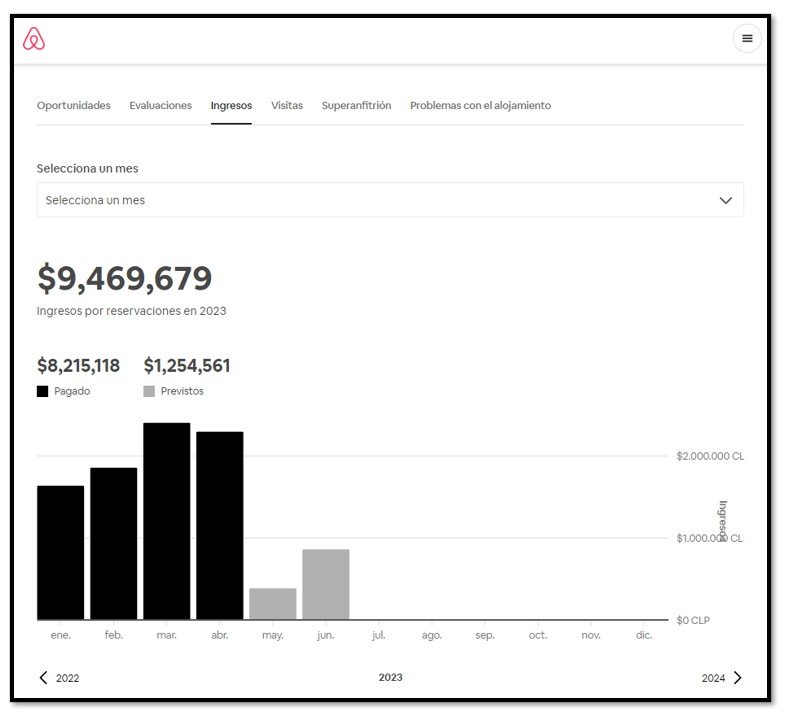Select the Ingresos tab

click(231, 105)
